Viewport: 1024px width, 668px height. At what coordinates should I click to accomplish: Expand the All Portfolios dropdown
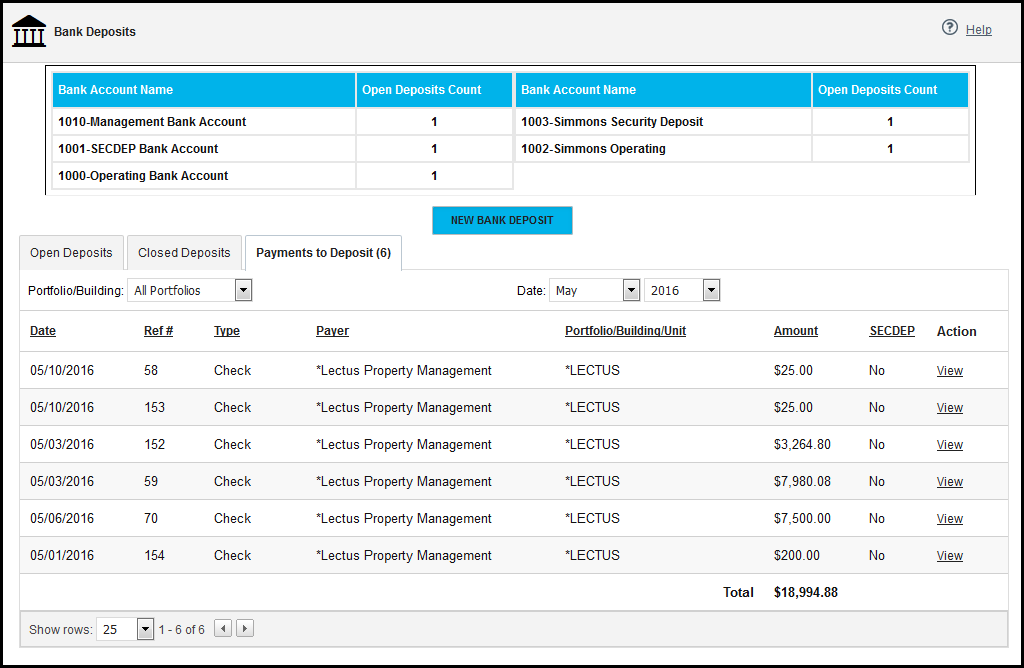click(189, 291)
